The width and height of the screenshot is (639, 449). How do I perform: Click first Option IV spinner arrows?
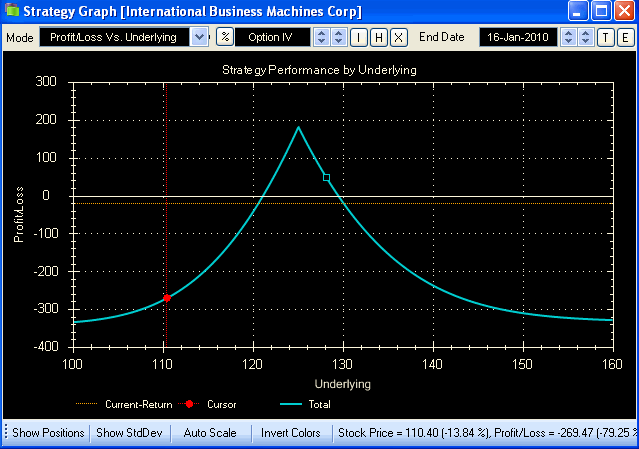(x=321, y=37)
